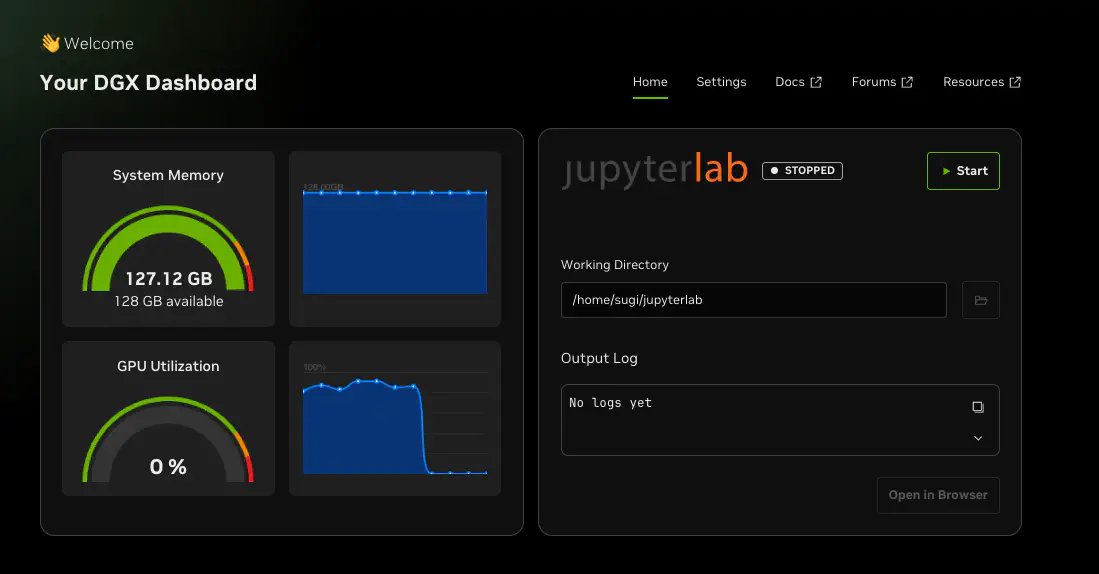Click the STOPPED status badge

802,171
